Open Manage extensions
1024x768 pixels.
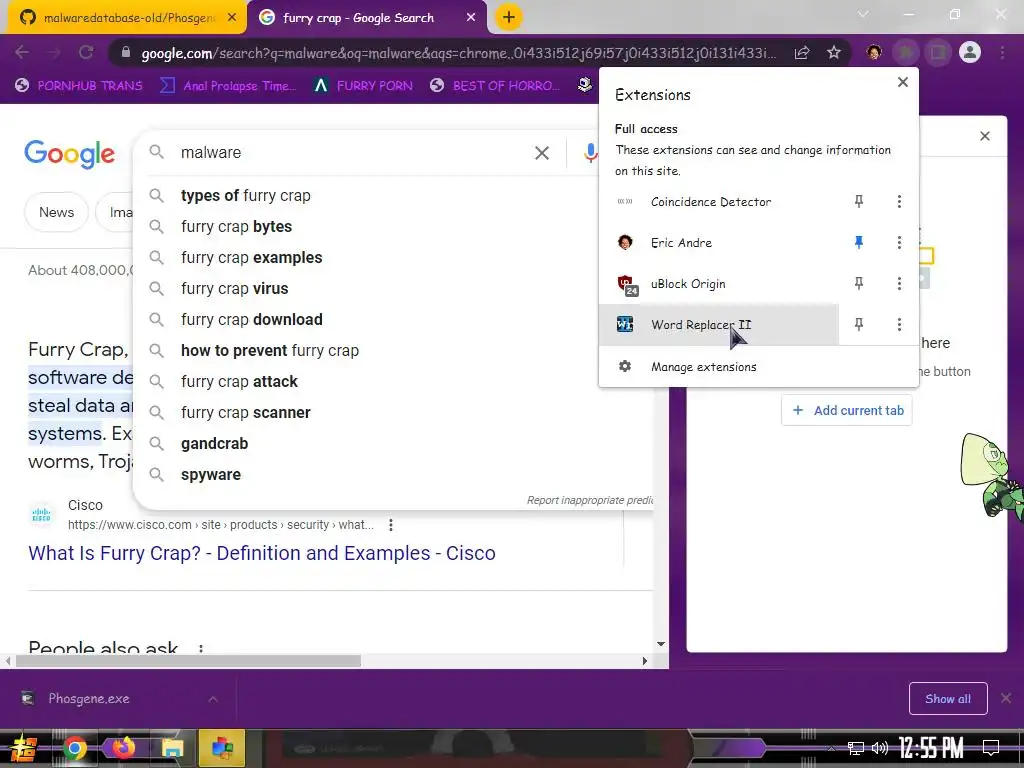point(758,366)
